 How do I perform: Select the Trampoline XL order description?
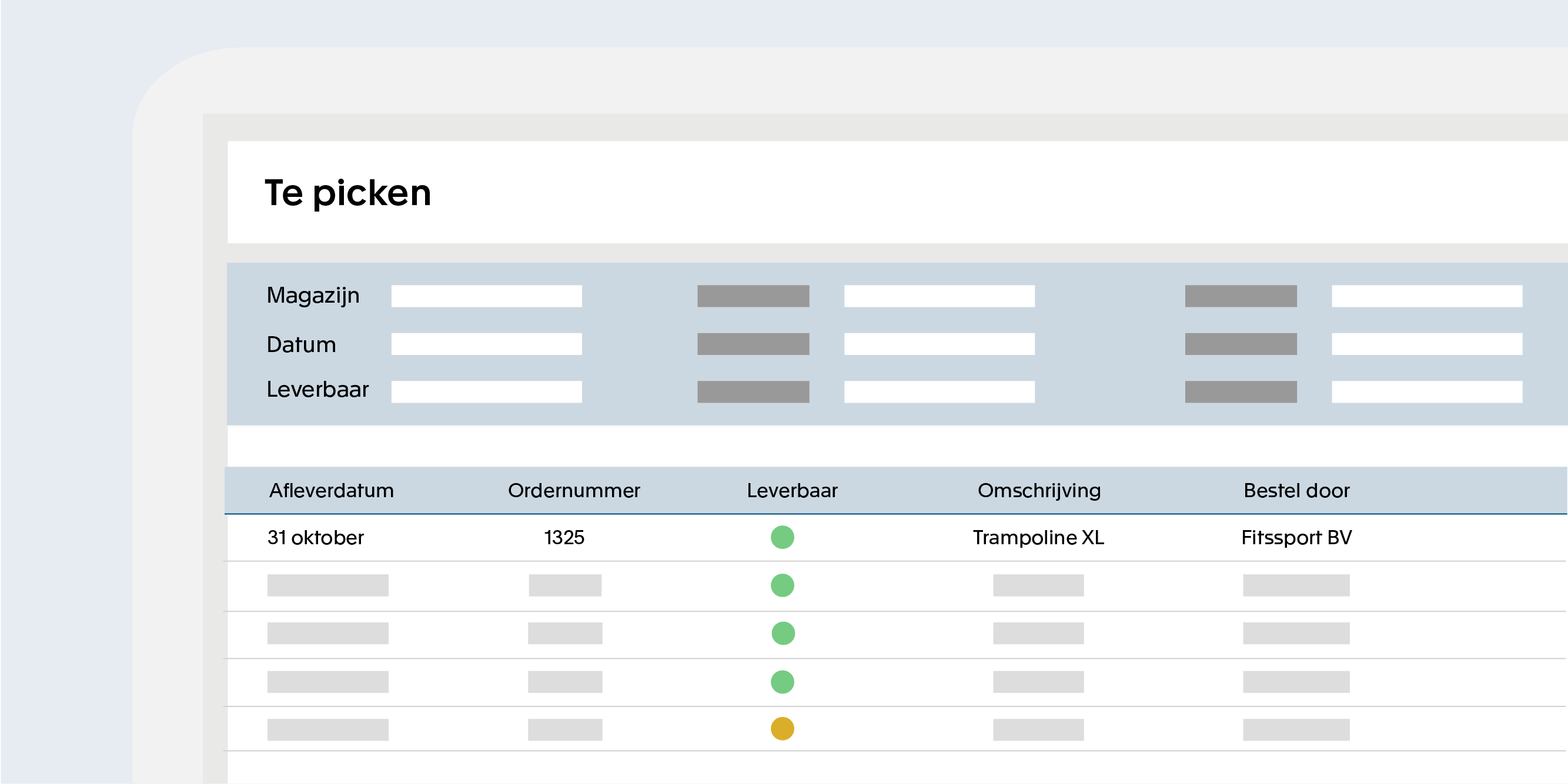[x=1039, y=538]
